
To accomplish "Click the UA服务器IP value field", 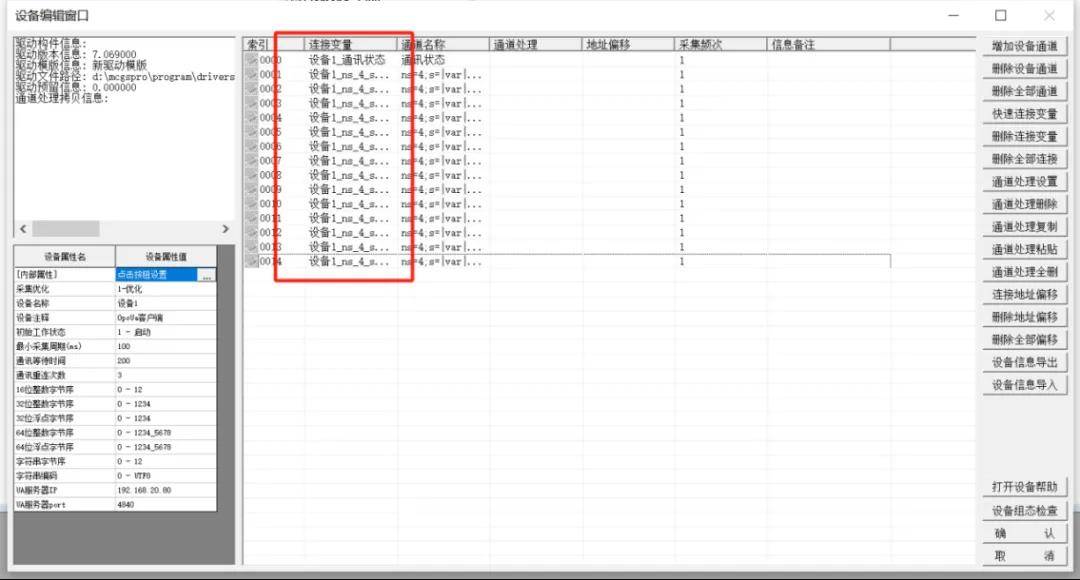I will tap(165, 491).
